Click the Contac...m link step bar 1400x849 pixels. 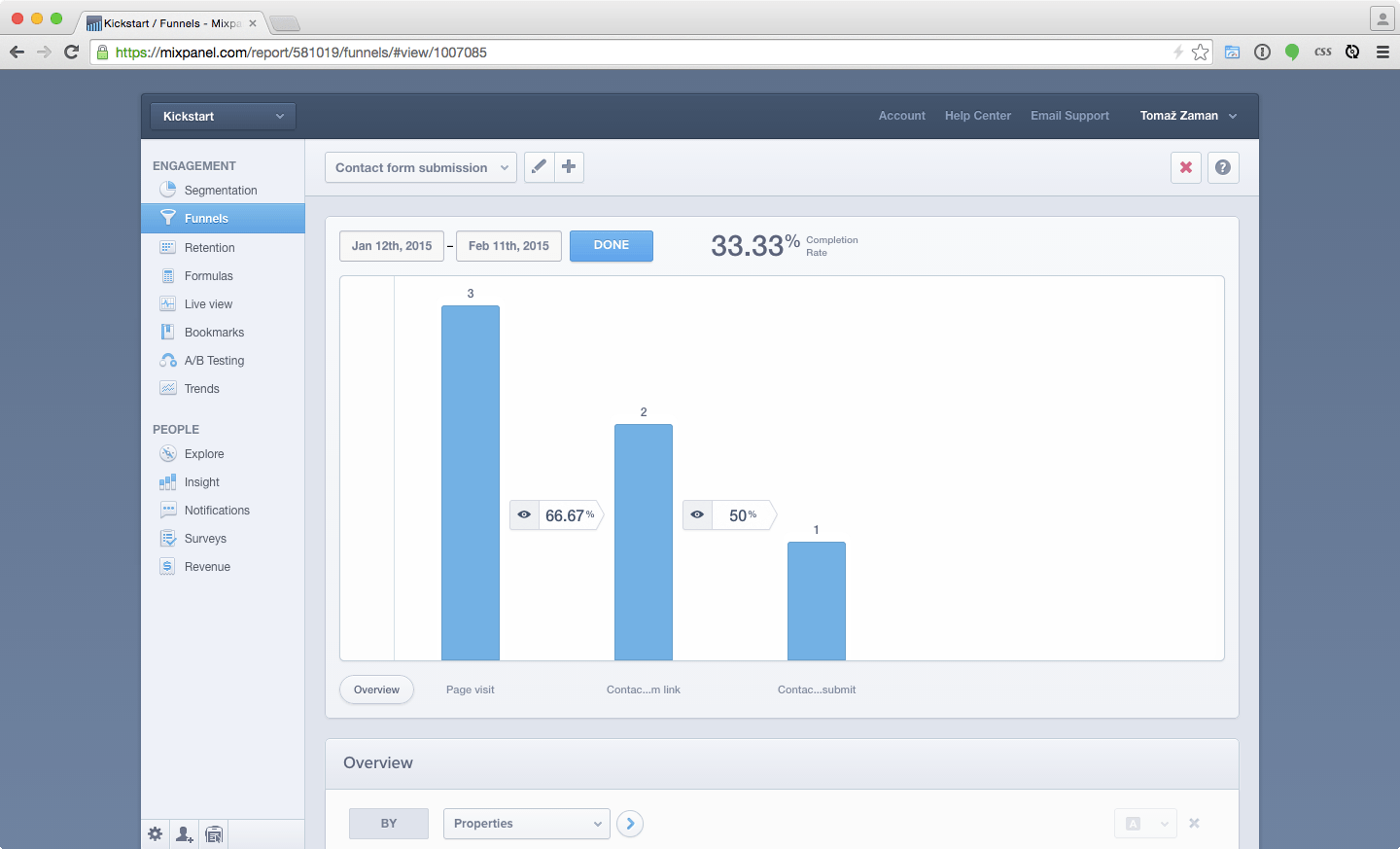click(x=644, y=543)
